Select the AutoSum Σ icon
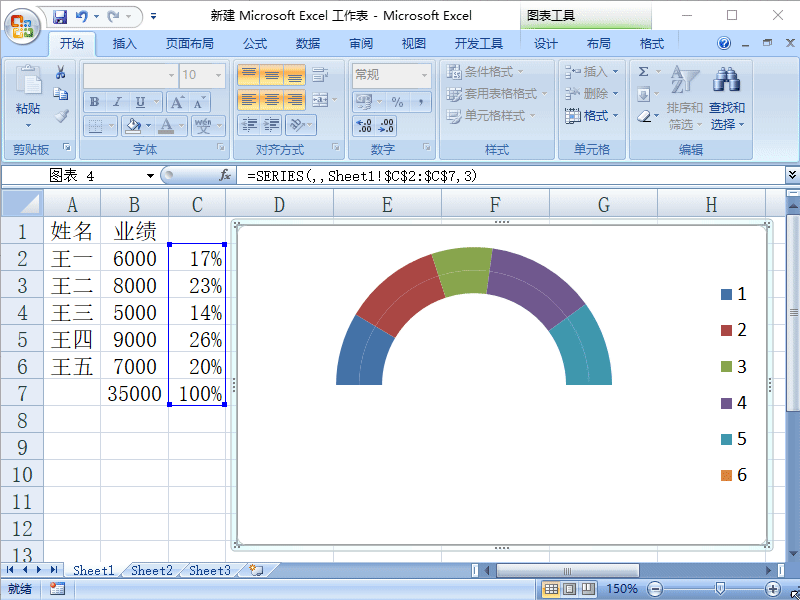800x600 pixels. coord(644,69)
